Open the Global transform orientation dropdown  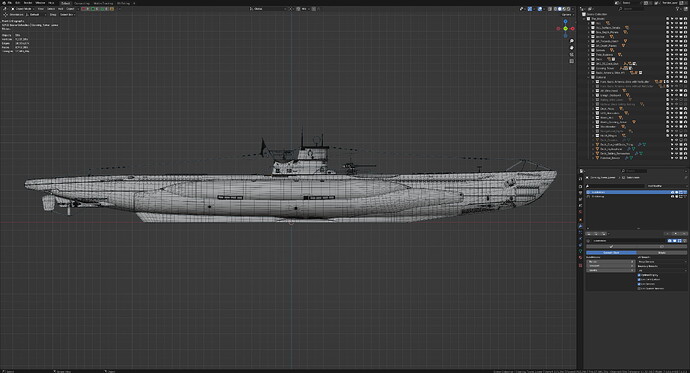[268, 9]
